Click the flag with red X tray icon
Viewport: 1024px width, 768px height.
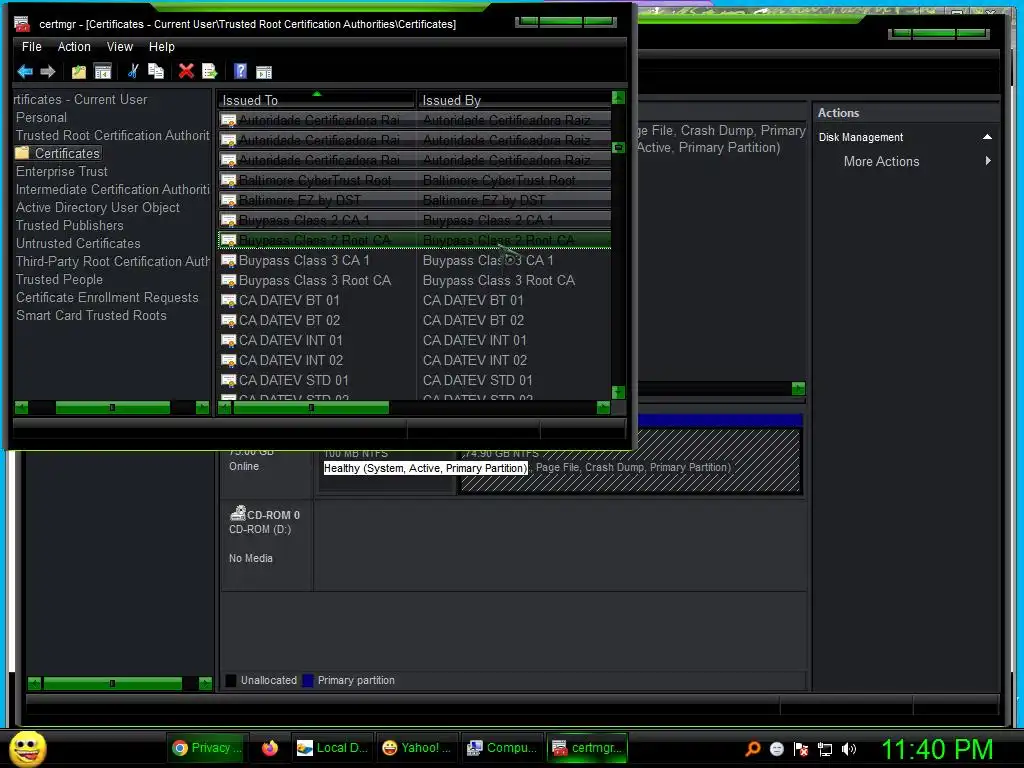801,749
